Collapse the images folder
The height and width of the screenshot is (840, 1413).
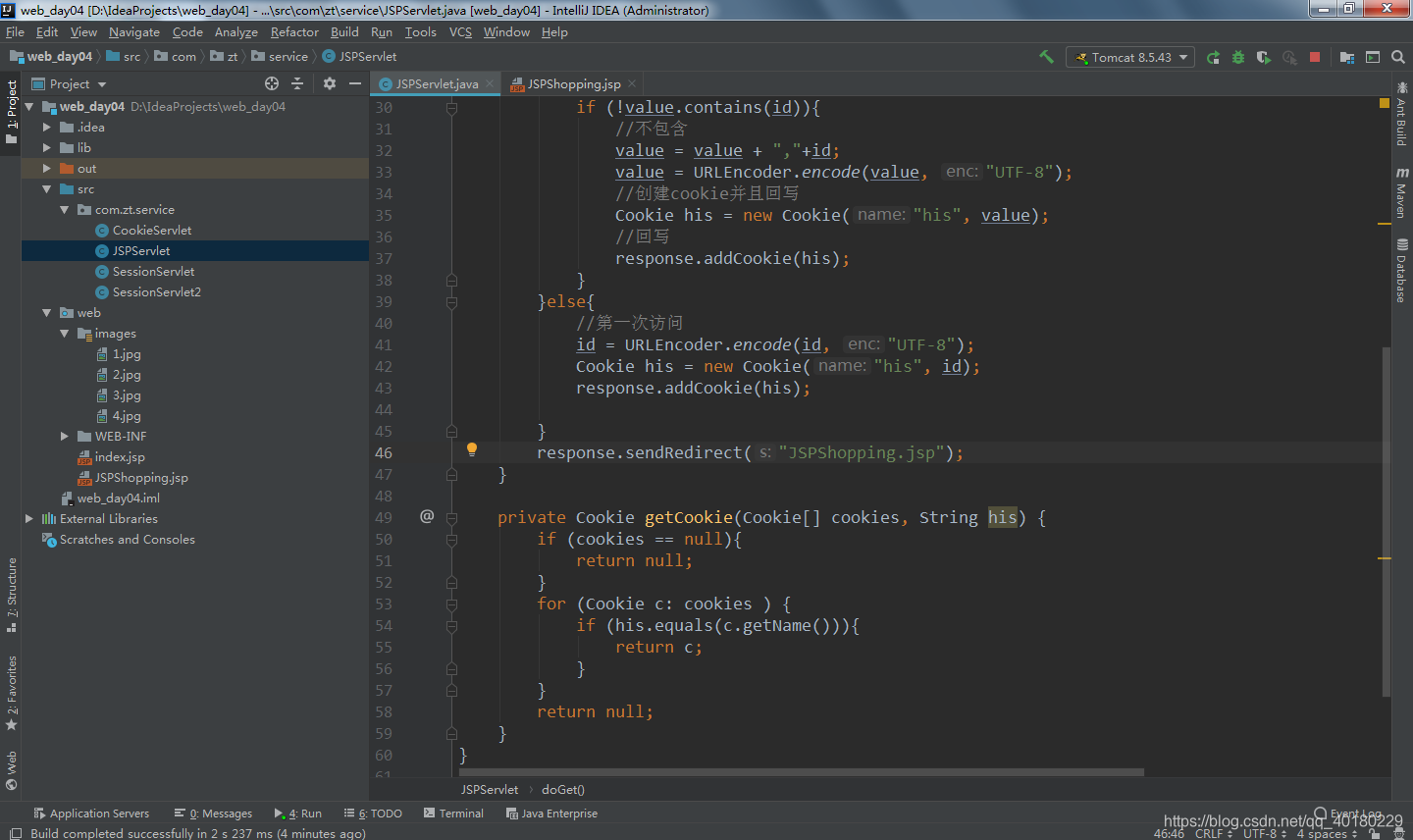pos(64,333)
